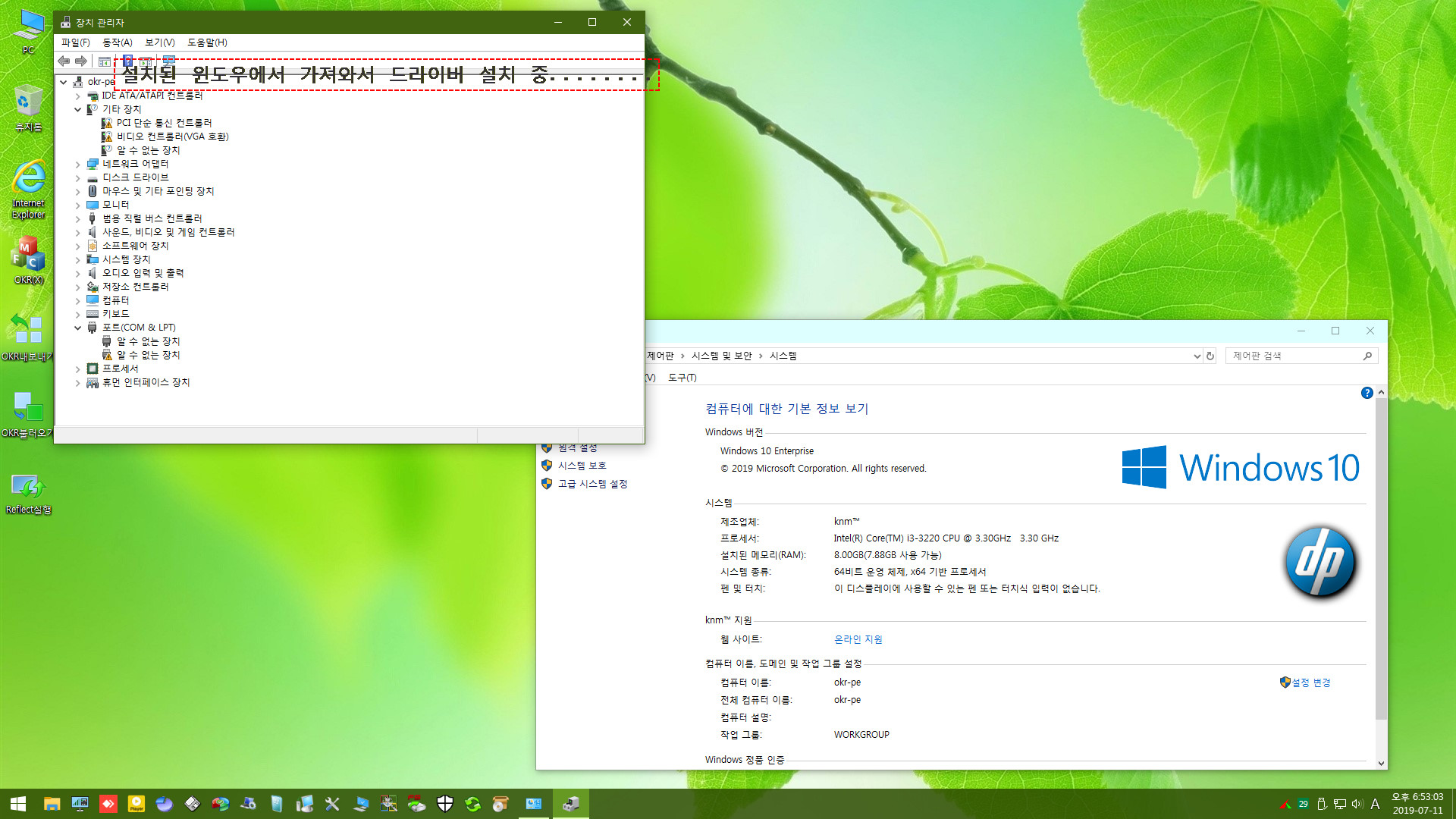Image resolution: width=1456 pixels, height=819 pixels.
Task: Click the floppy disk taskbar icon
Action: coord(193,804)
